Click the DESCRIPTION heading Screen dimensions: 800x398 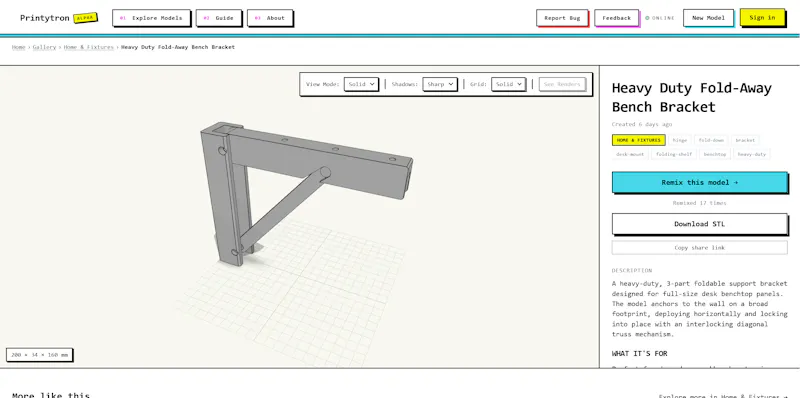632,270
